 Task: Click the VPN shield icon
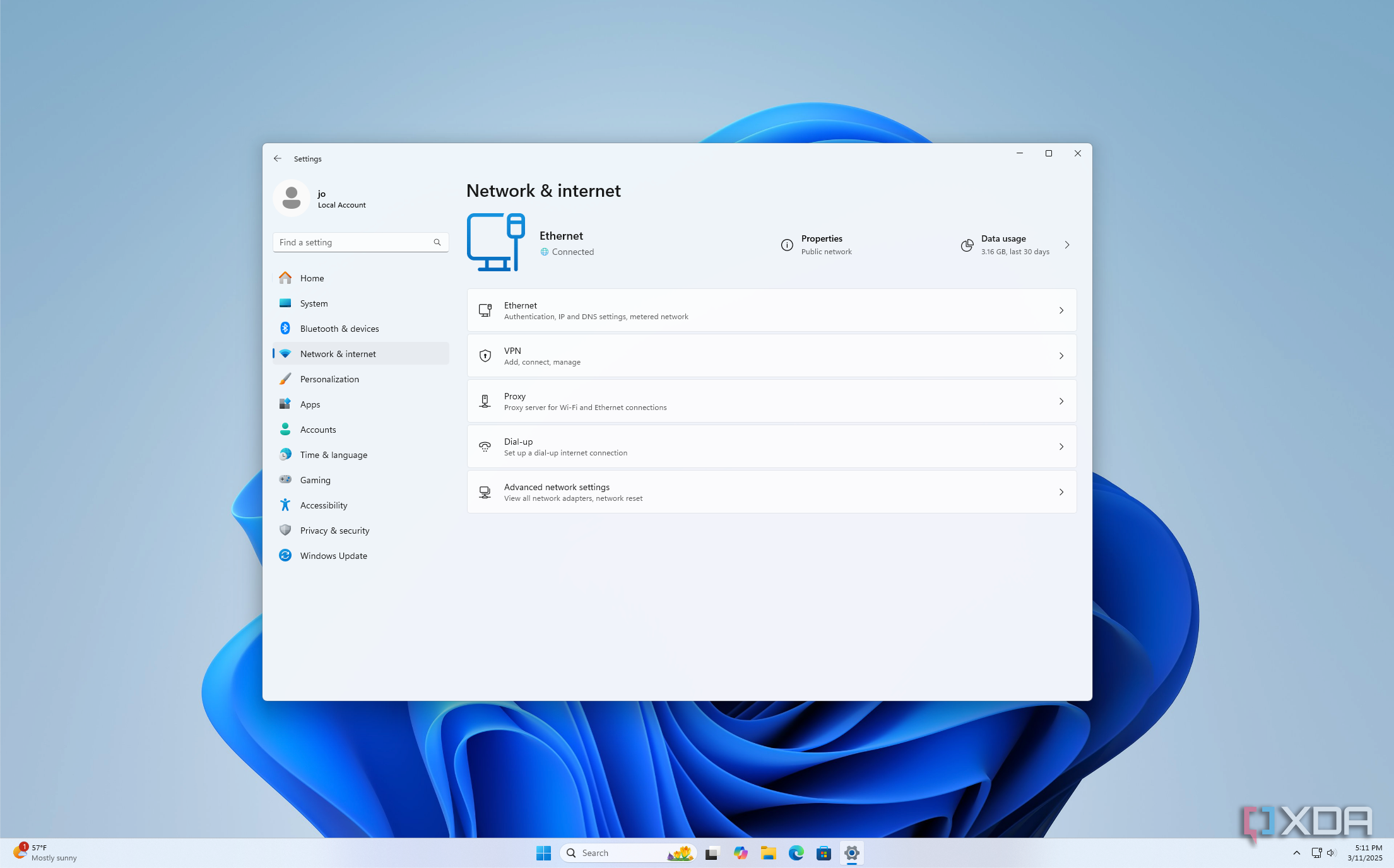(x=485, y=356)
